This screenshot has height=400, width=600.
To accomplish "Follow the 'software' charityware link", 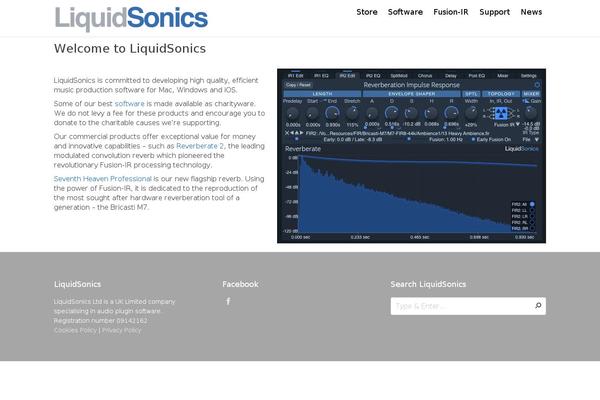I will point(130,104).
